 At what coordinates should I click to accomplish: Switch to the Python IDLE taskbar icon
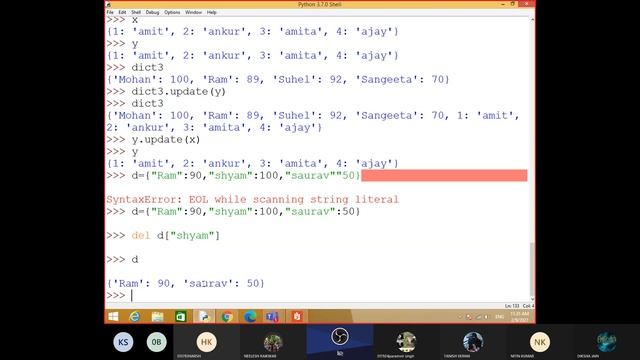tap(204, 316)
